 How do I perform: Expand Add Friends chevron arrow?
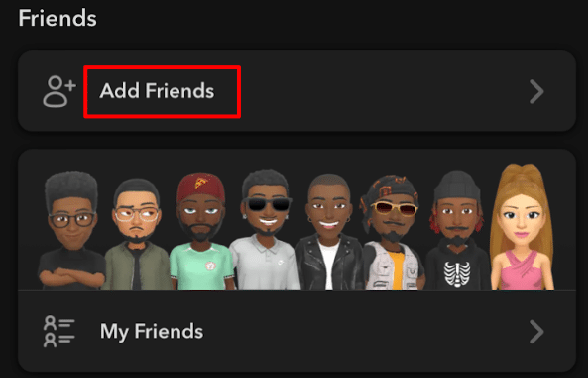pos(537,91)
